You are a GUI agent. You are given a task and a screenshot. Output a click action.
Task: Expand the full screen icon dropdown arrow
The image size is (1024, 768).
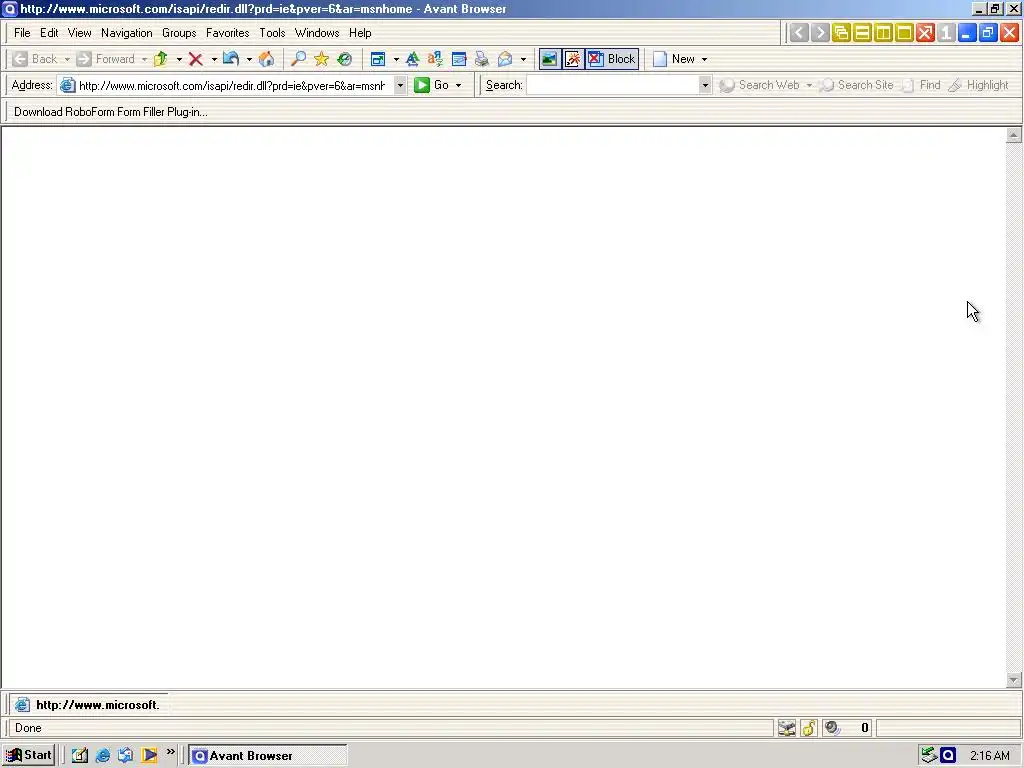pos(396,59)
